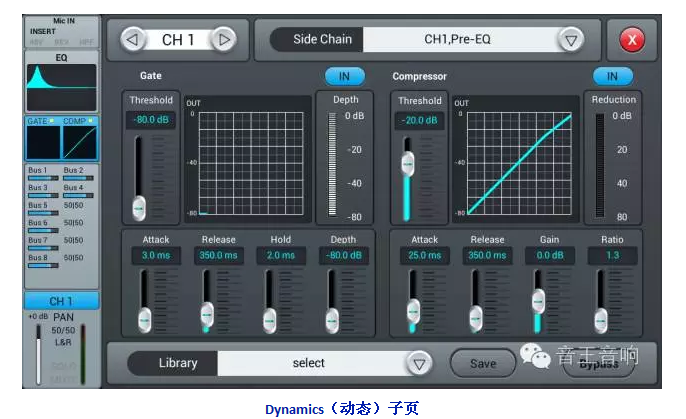Click the Save button
This screenshot has width=686, height=419.
[484, 363]
